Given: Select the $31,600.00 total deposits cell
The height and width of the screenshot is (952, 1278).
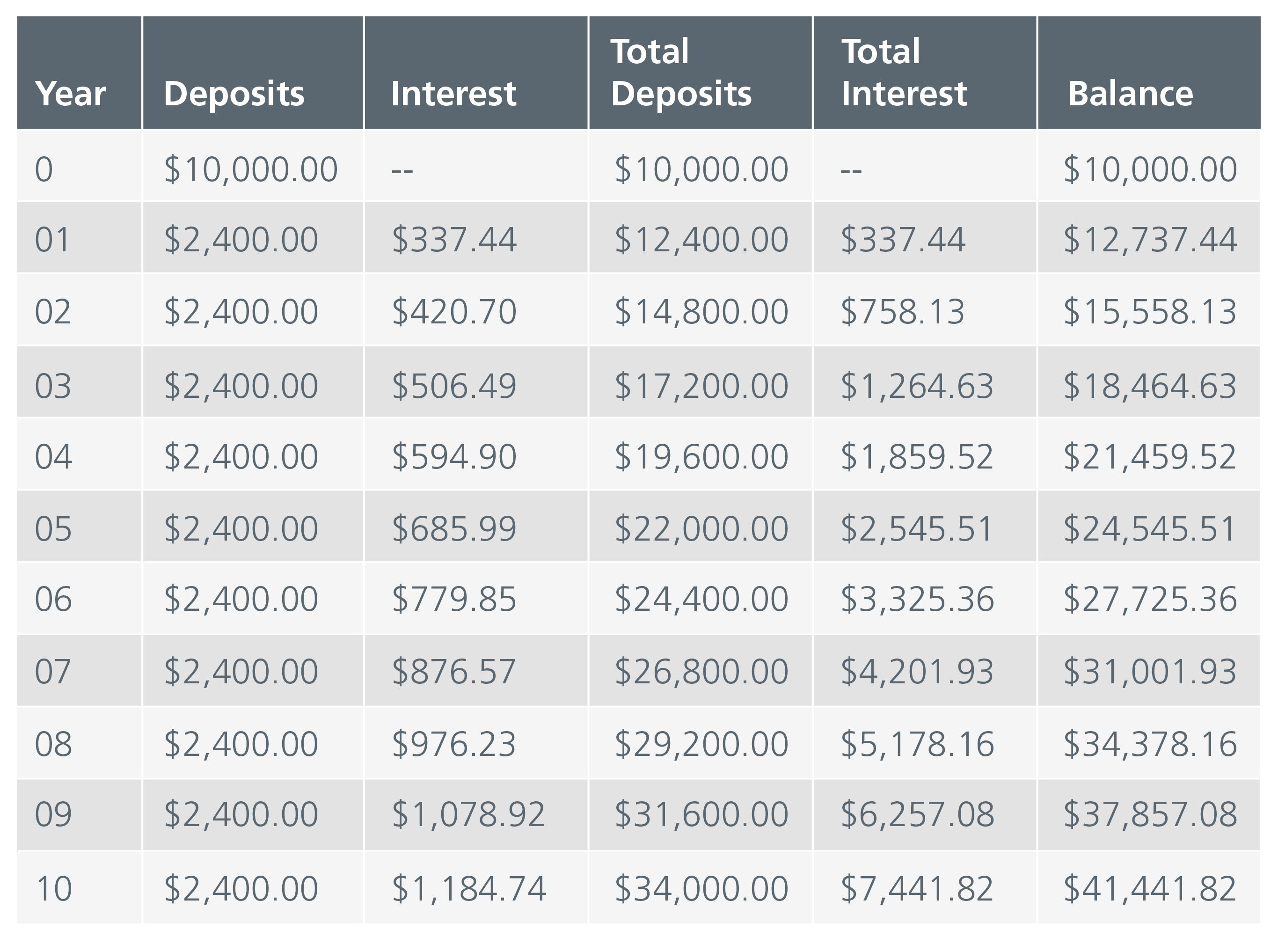Looking at the screenshot, I should point(701,814).
